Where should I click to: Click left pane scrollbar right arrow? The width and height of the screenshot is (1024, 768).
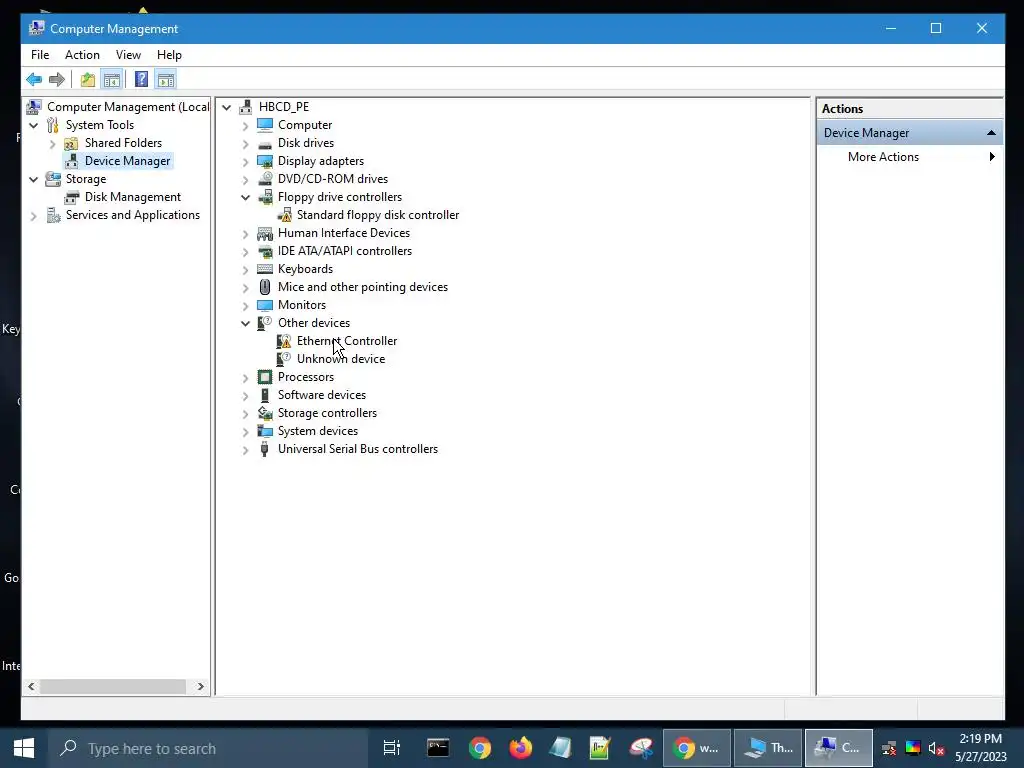coord(200,686)
